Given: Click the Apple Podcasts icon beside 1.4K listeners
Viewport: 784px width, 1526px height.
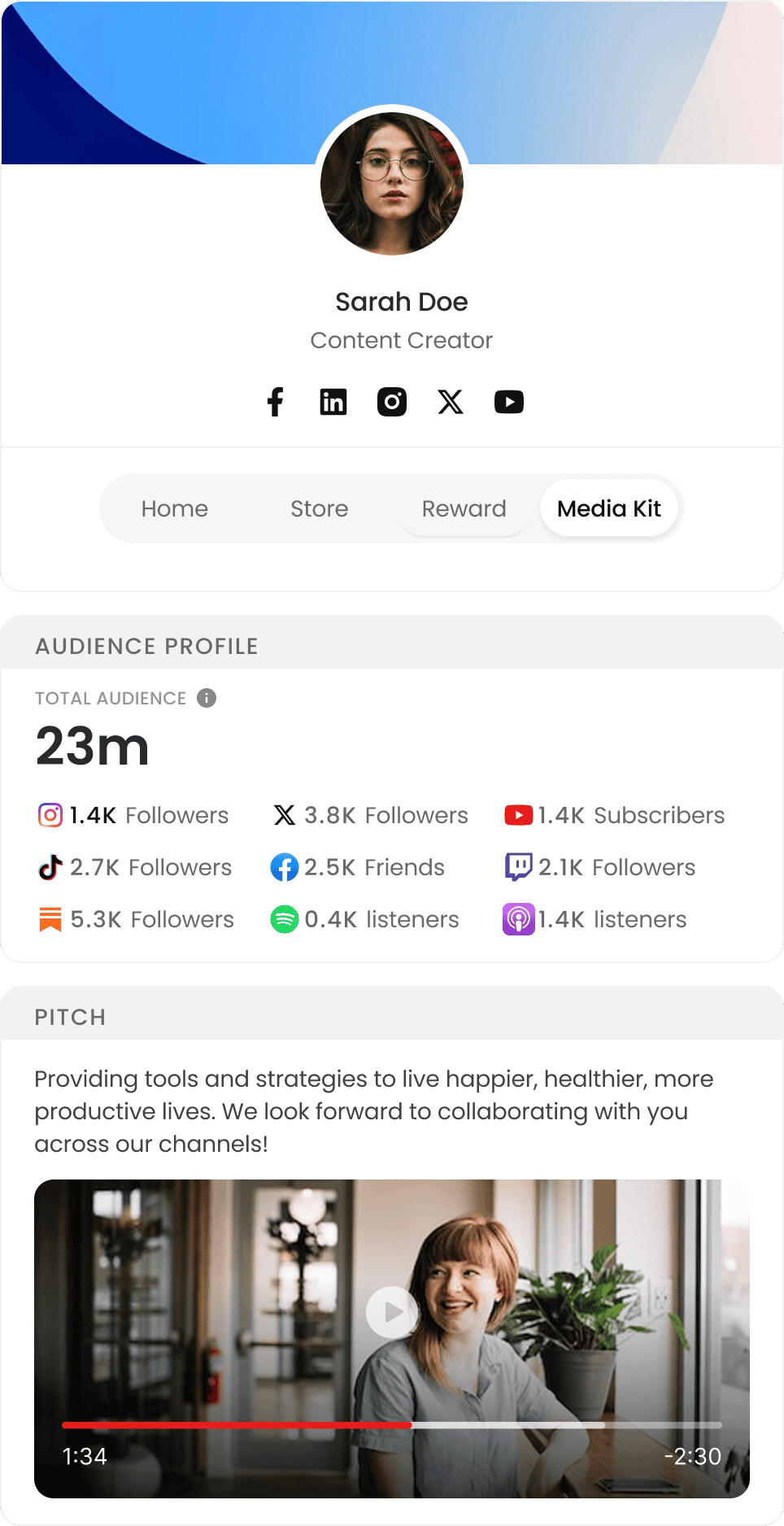Looking at the screenshot, I should tap(518, 919).
